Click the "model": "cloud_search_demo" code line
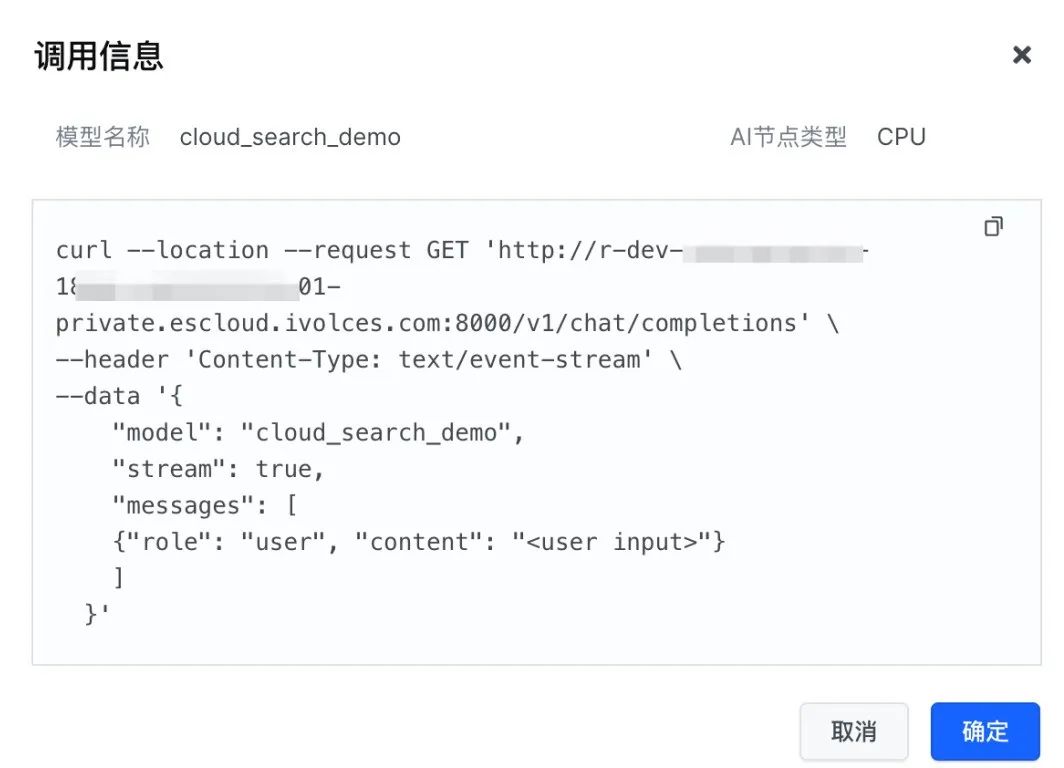The image size is (1064, 768). pos(318,433)
